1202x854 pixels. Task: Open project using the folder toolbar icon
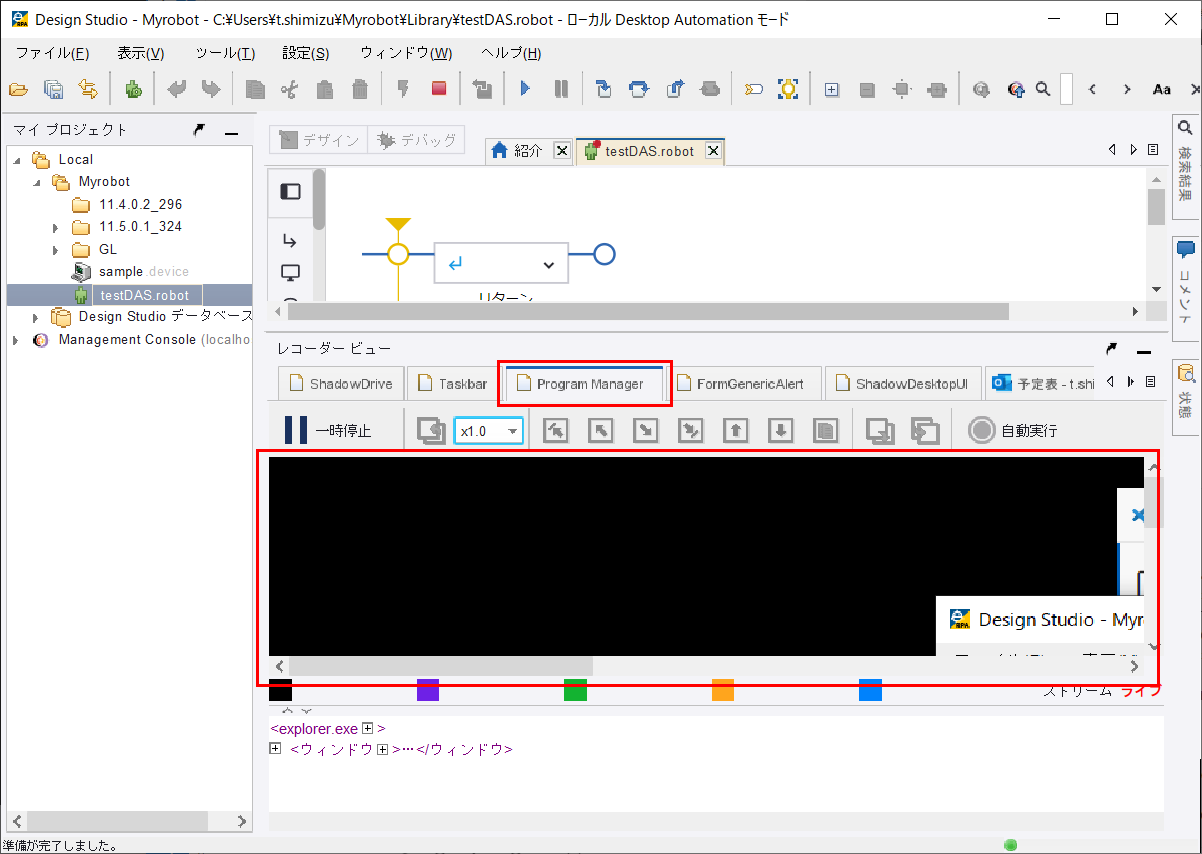pos(18,89)
